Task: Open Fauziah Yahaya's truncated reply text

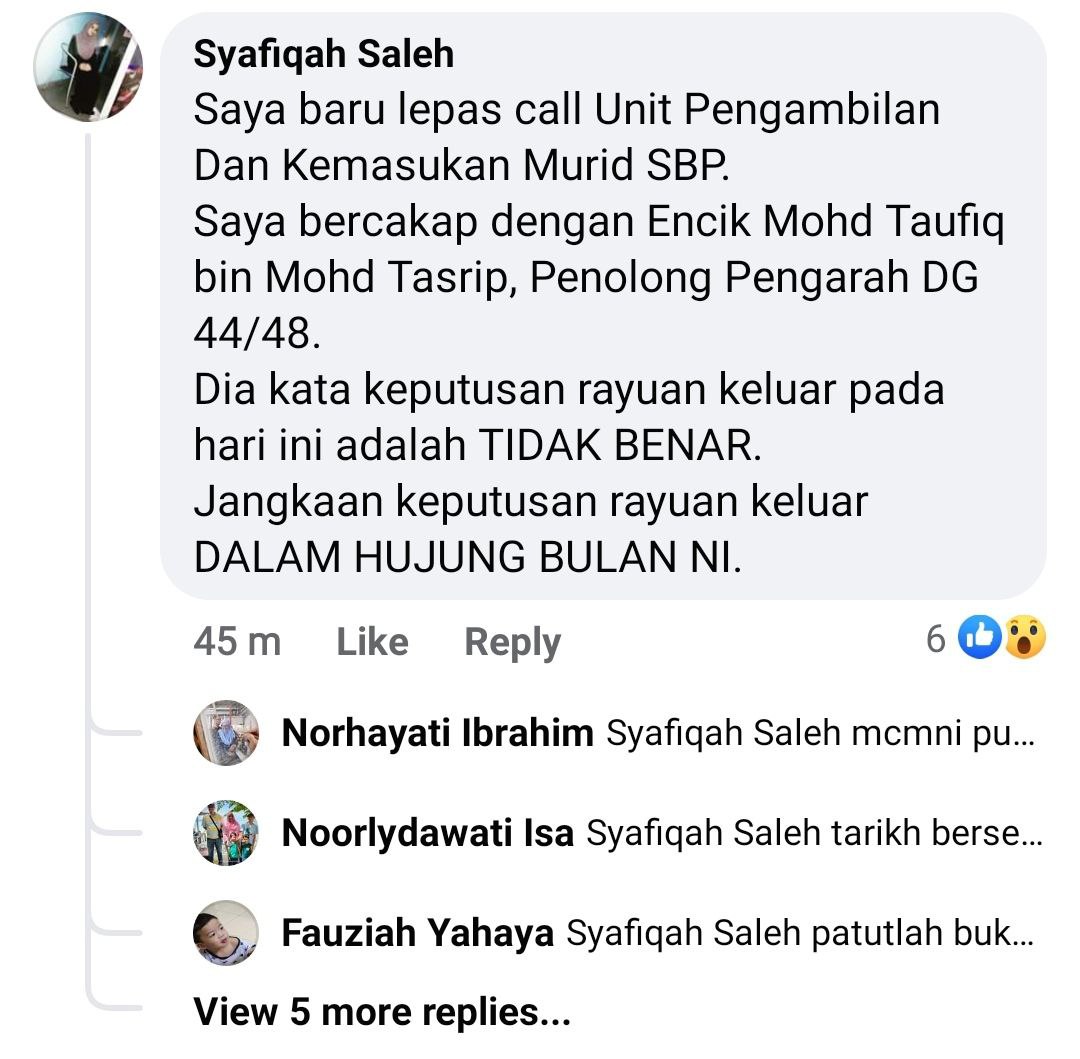Action: pyautogui.click(x=800, y=934)
